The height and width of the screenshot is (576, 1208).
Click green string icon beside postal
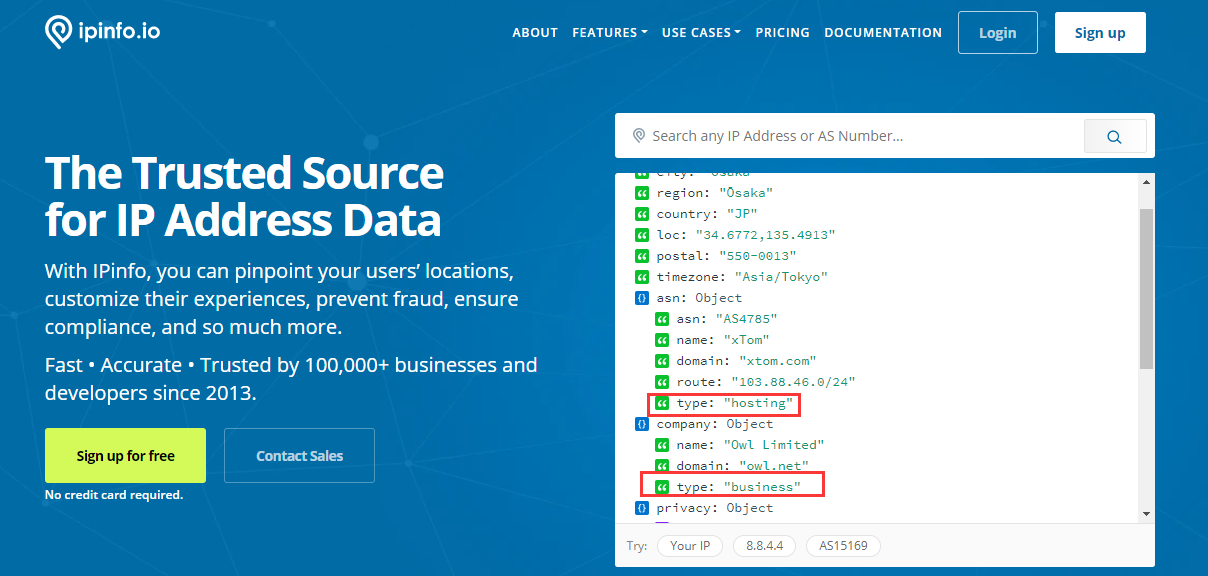(642, 256)
